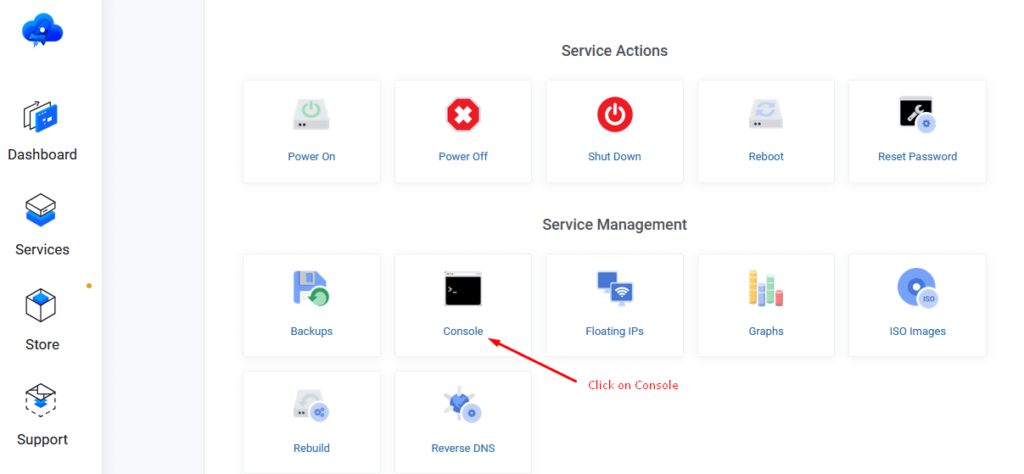Open the ISO Images disc icon

coord(917,288)
